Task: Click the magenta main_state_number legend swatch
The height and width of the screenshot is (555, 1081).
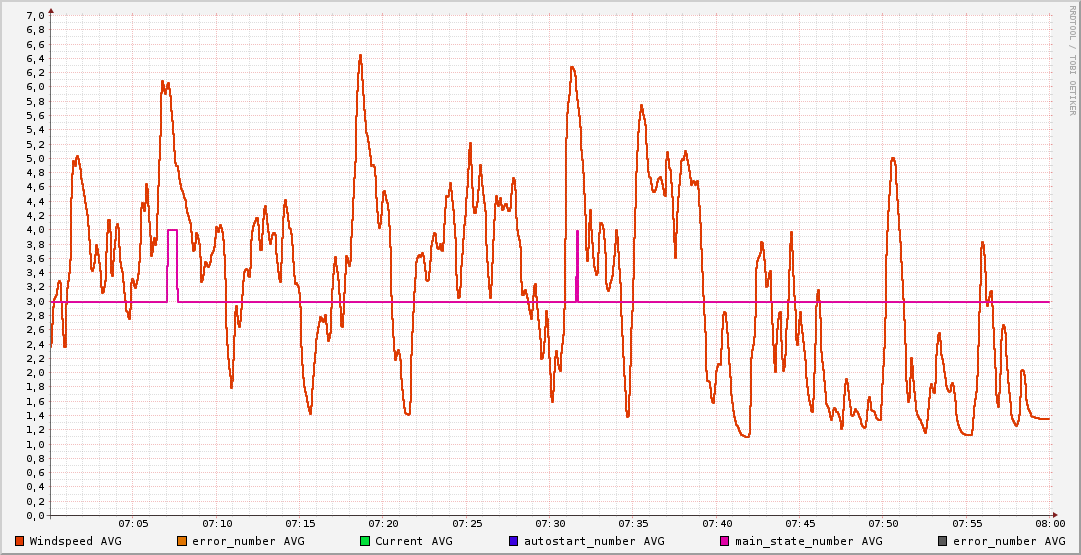Action: pos(725,541)
